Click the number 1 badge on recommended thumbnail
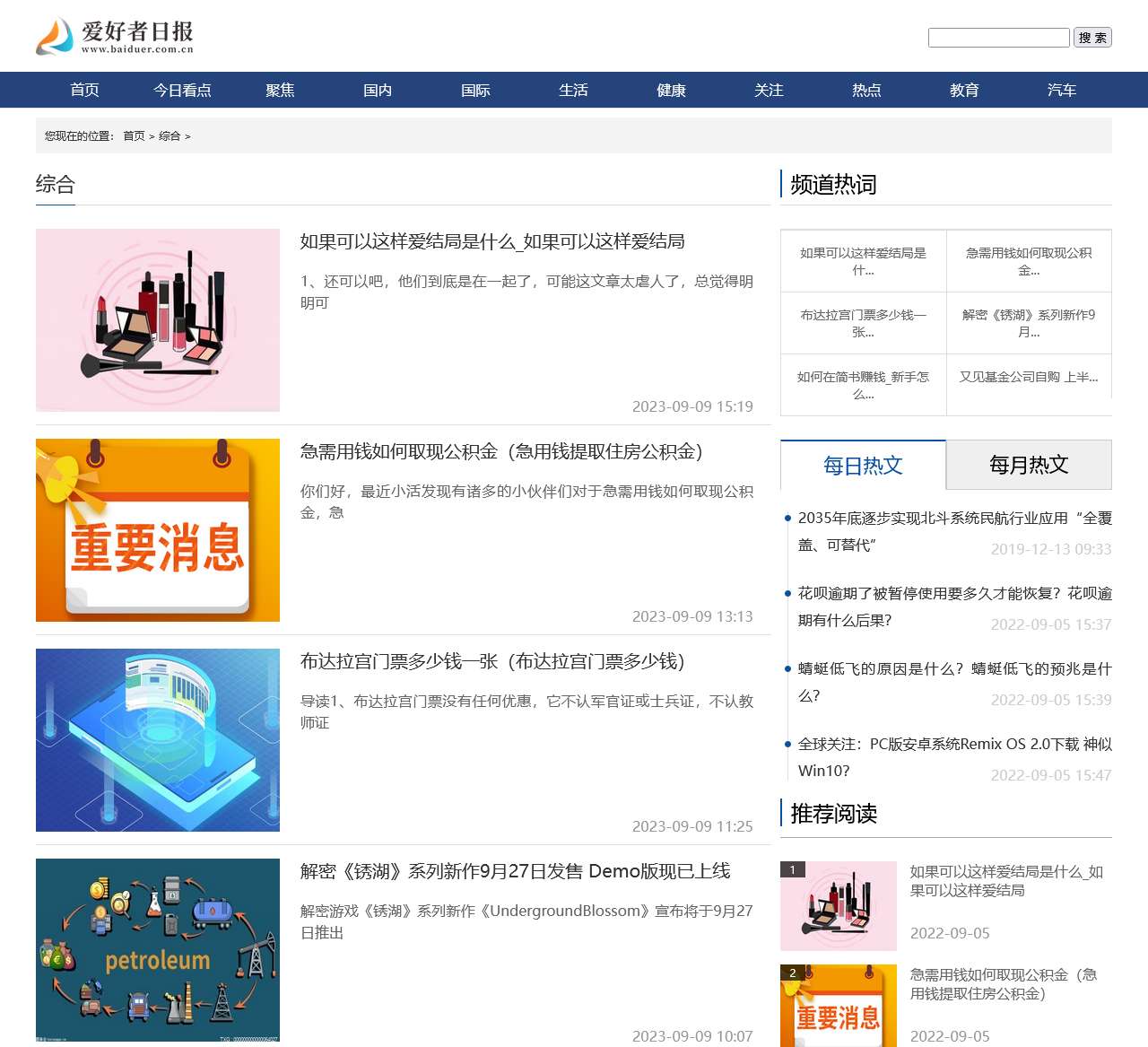 (793, 868)
